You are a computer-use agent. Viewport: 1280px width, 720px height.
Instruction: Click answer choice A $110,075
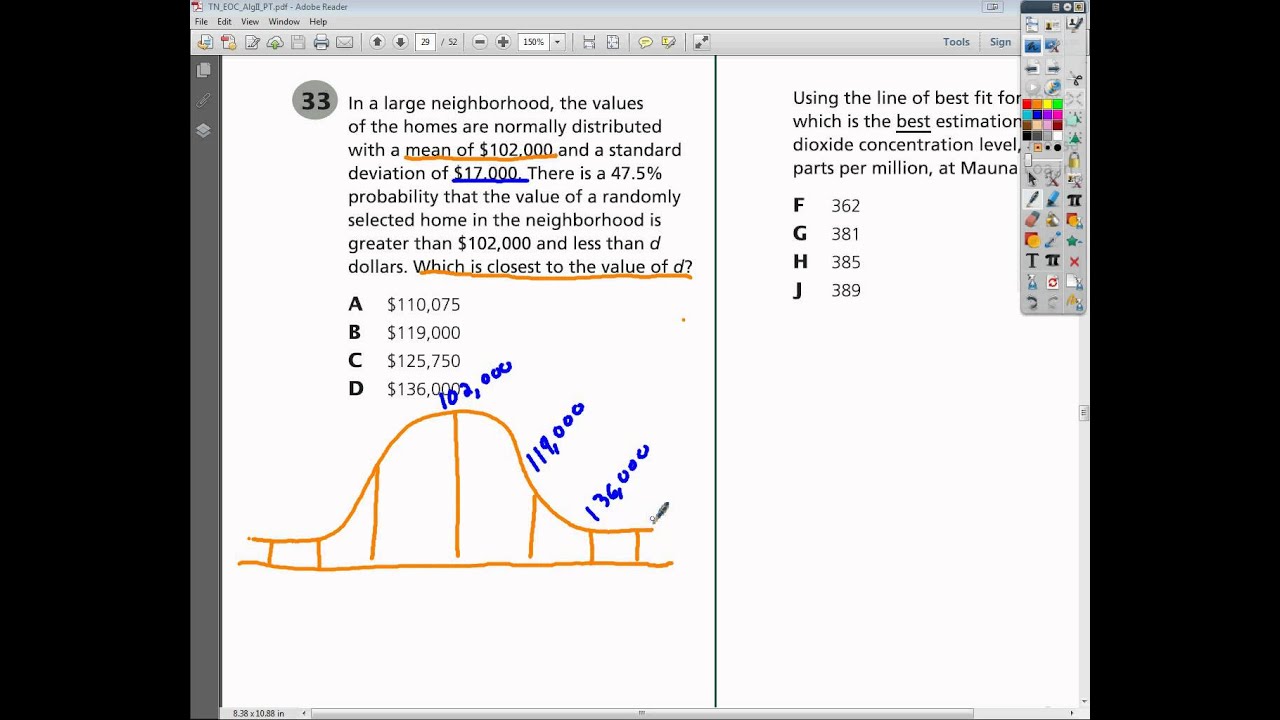[404, 304]
